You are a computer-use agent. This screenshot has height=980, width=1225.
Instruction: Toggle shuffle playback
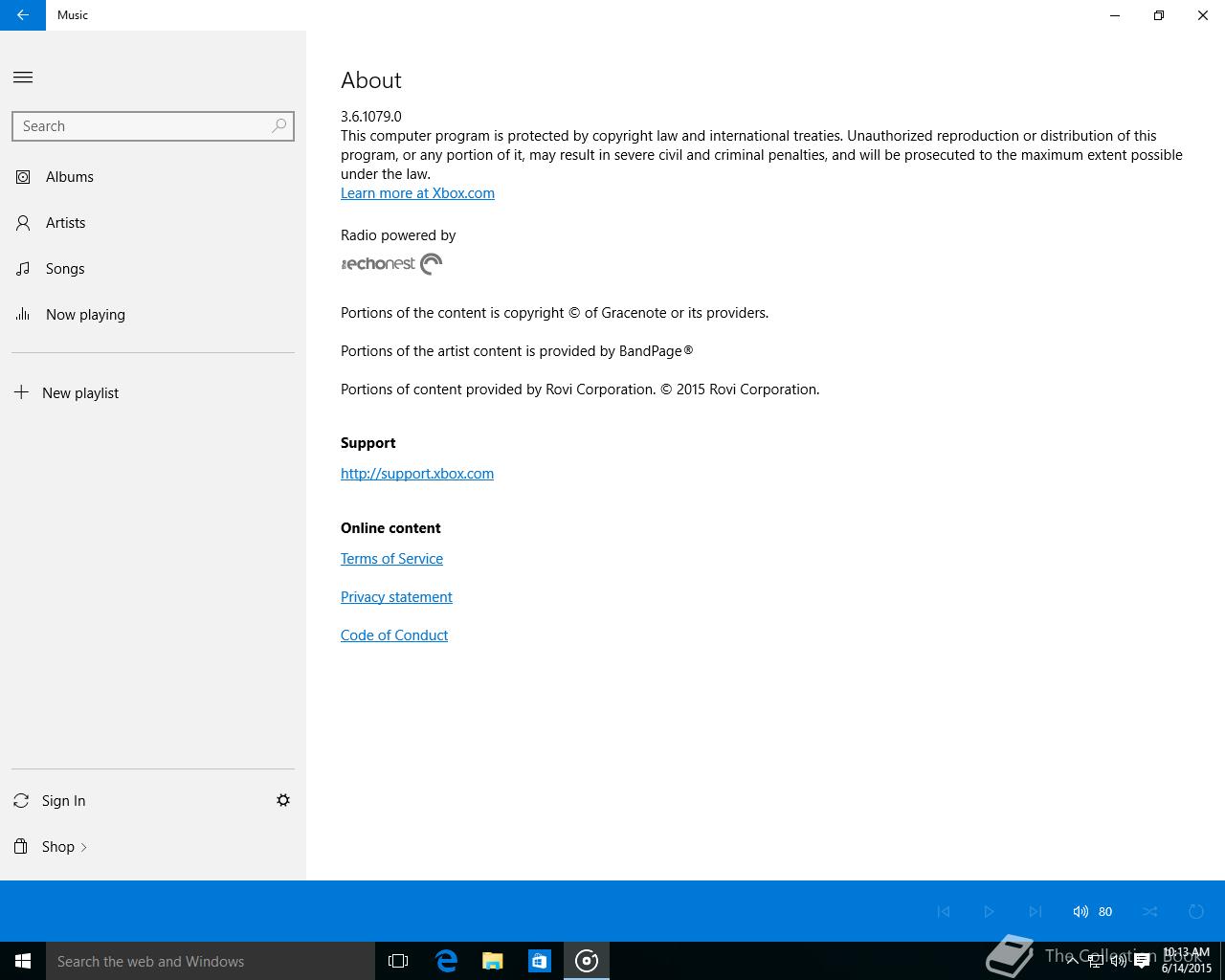point(1150,911)
